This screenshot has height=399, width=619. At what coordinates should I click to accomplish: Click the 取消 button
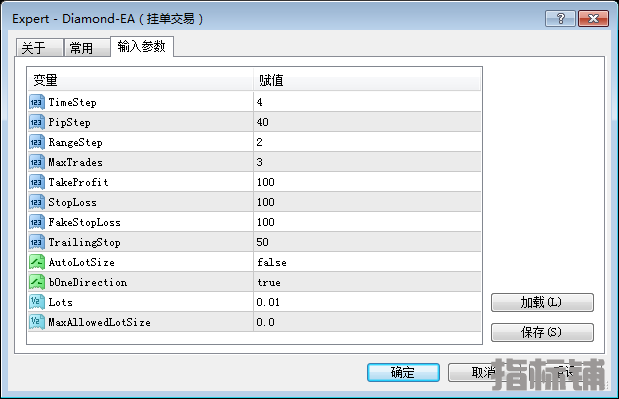[x=483, y=372]
